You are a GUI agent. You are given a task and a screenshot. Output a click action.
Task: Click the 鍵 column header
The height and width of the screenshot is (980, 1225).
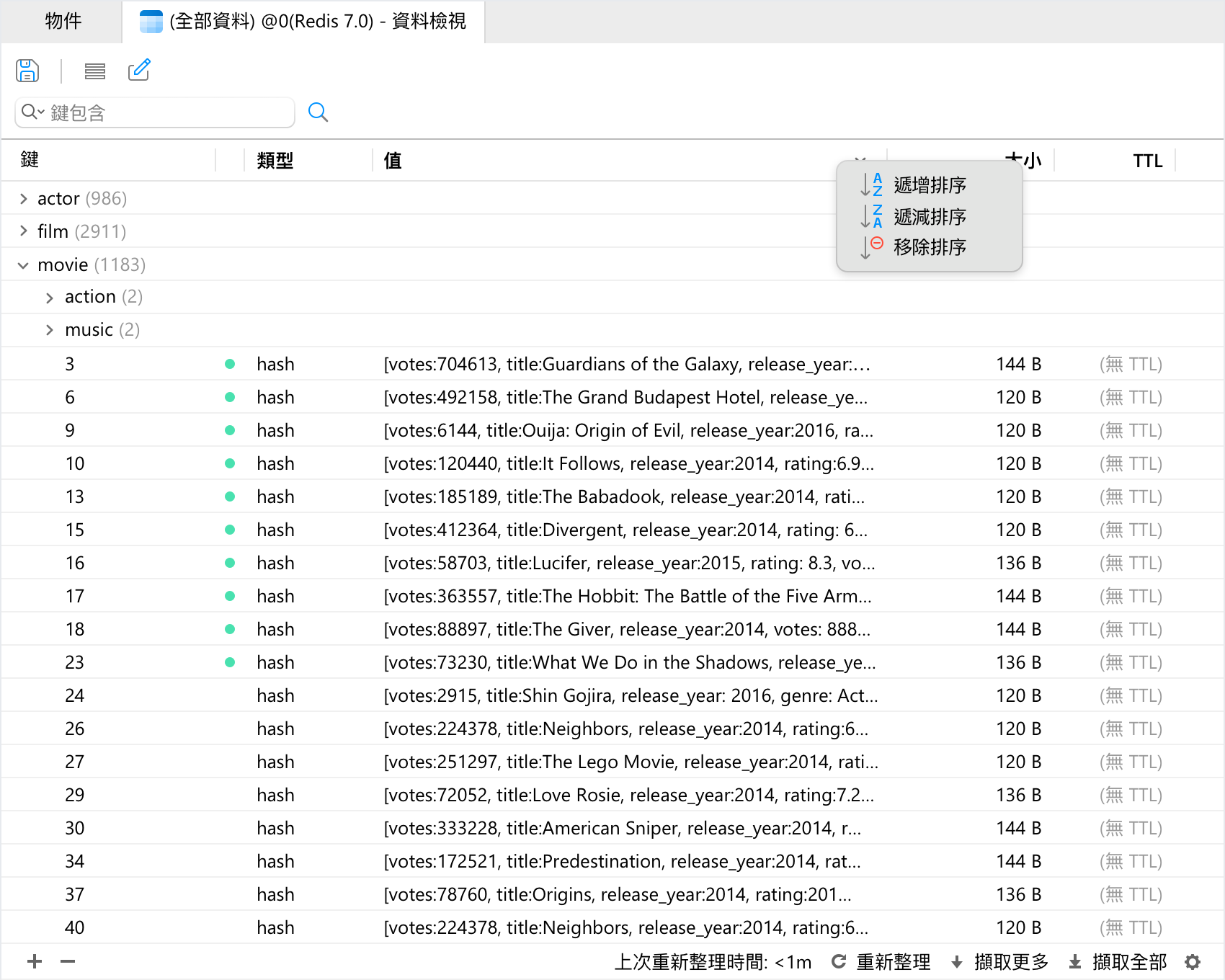(30, 160)
